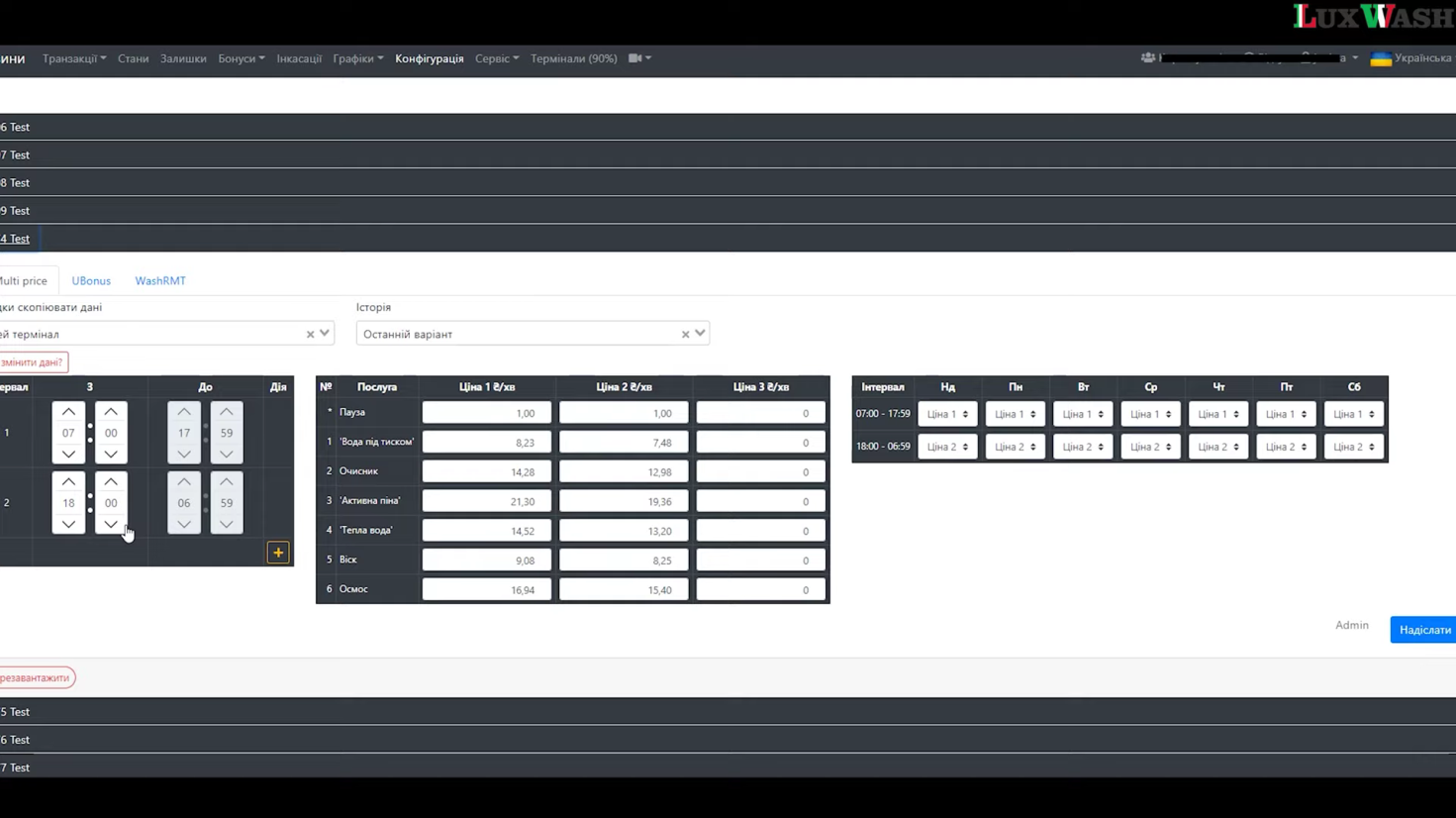The height and width of the screenshot is (818, 1456).
Task: Clear the 'Останній варіант' history selection
Action: pos(685,335)
